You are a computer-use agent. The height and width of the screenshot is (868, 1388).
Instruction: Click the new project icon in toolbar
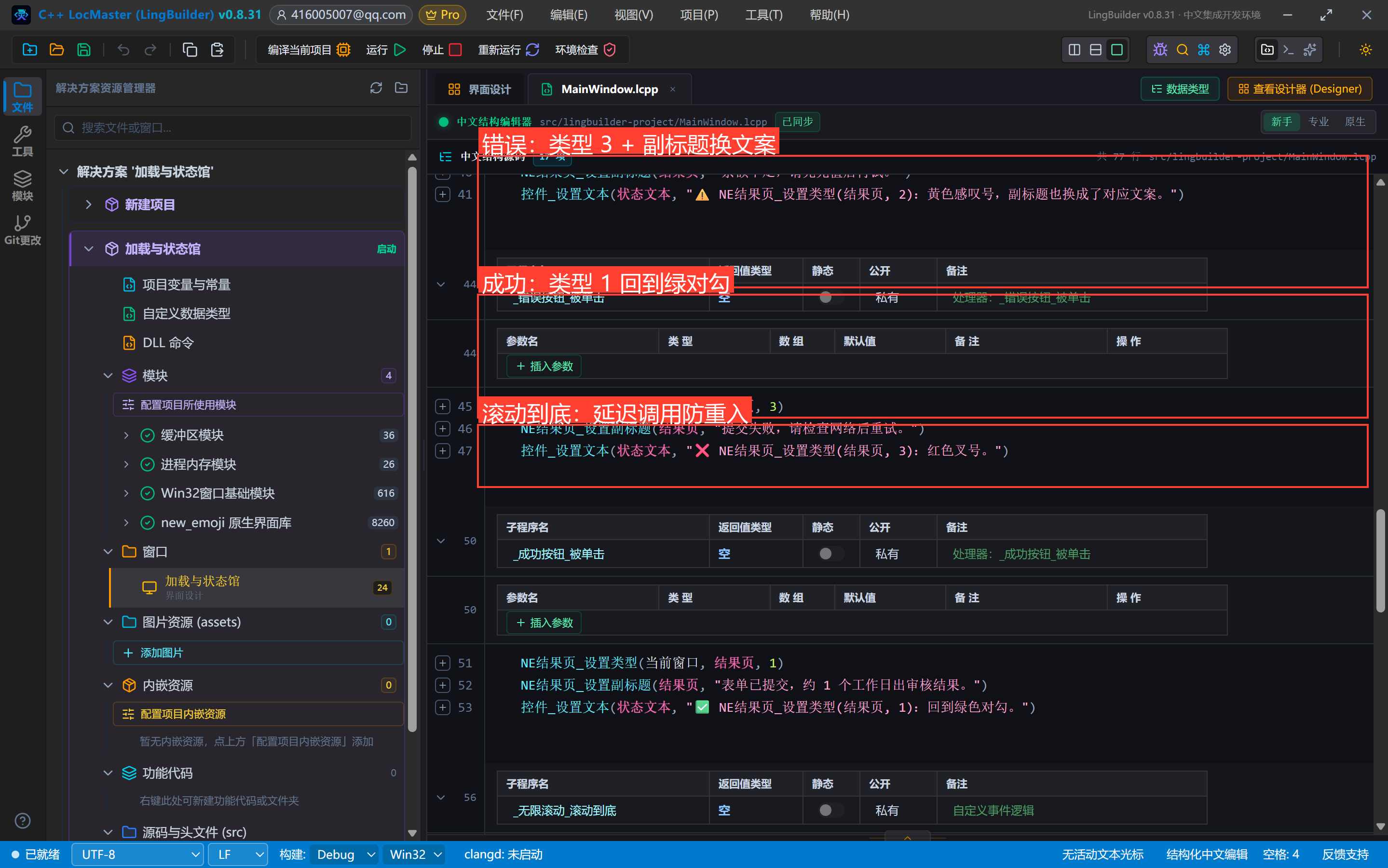point(29,50)
